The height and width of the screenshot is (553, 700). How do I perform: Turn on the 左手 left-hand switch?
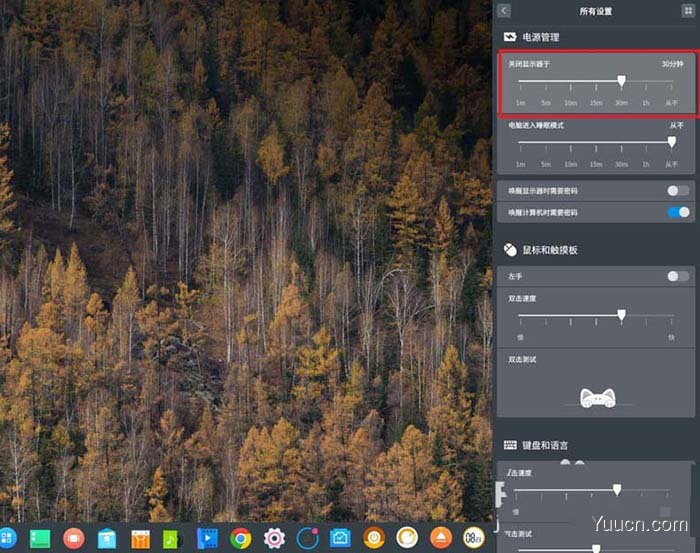pyautogui.click(x=678, y=276)
